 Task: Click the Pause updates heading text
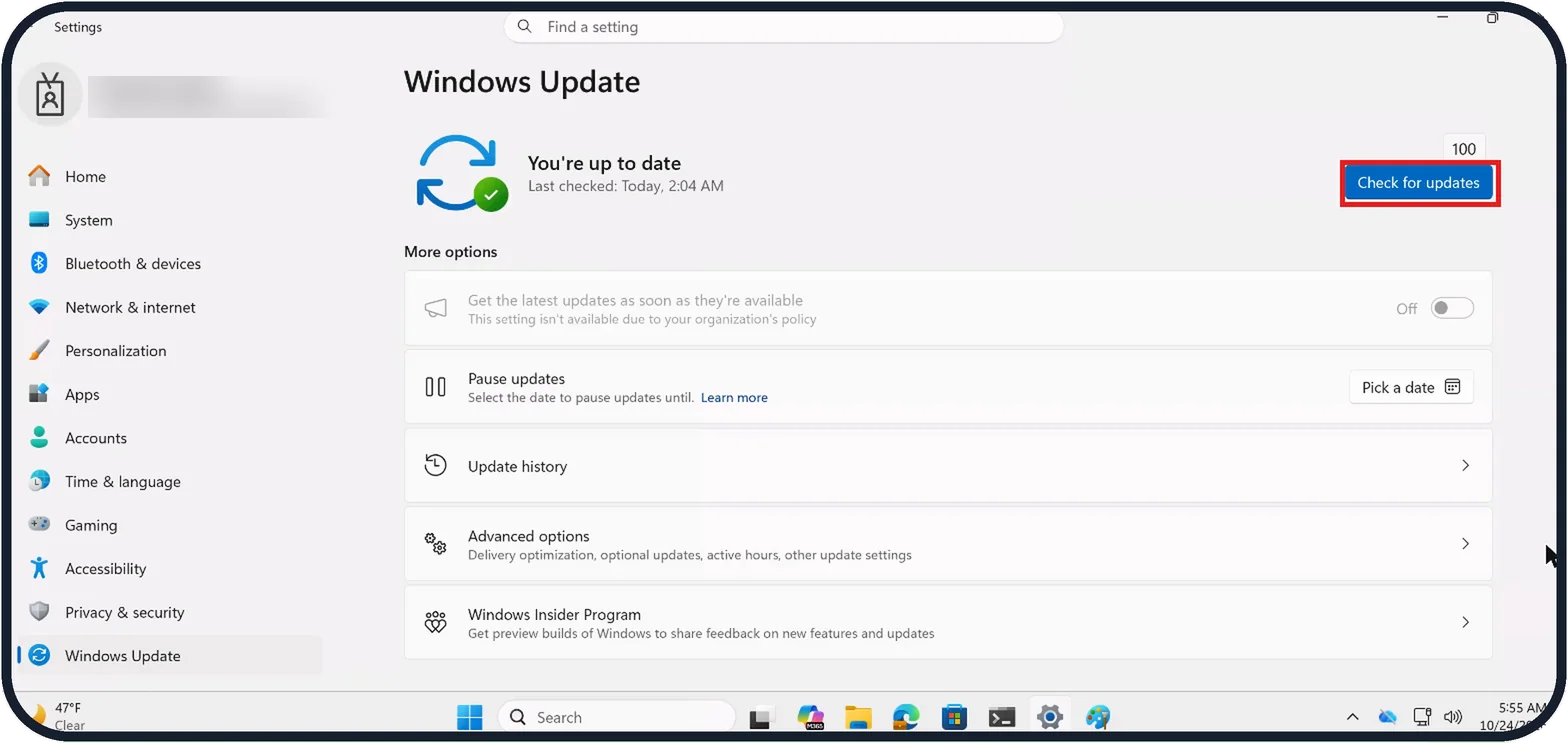[x=516, y=379]
